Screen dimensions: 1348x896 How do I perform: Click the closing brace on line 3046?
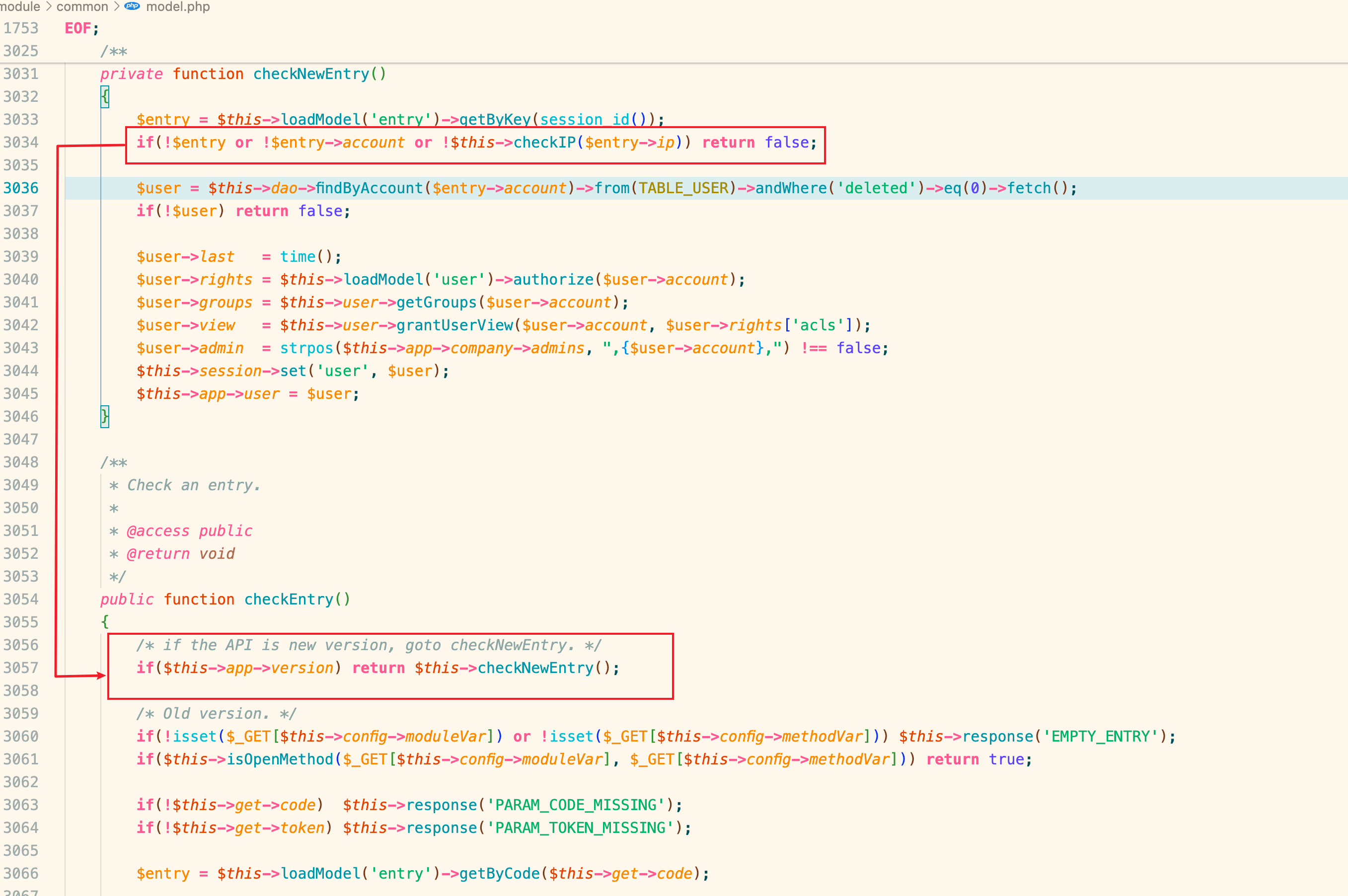(x=105, y=417)
